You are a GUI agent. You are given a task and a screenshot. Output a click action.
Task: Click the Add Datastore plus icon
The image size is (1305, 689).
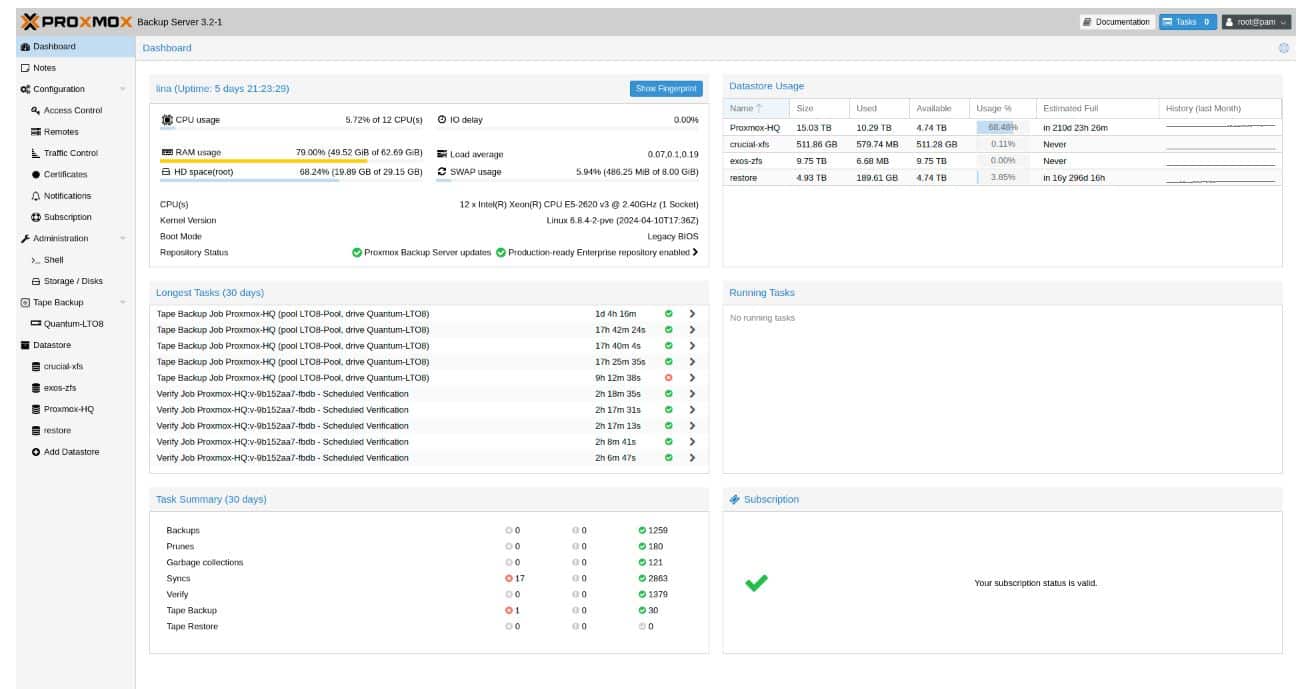coord(36,452)
